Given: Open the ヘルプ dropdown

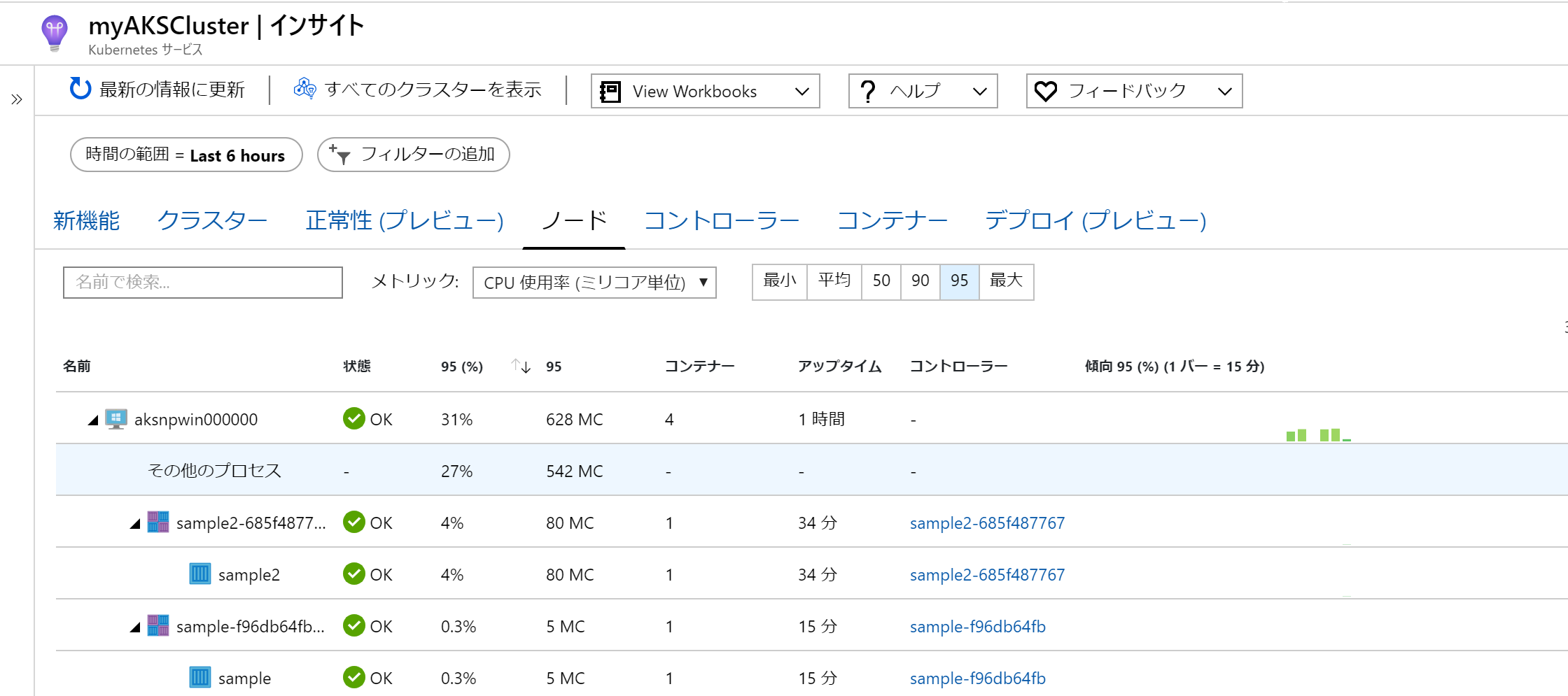Looking at the screenshot, I should pyautogui.click(x=923, y=91).
